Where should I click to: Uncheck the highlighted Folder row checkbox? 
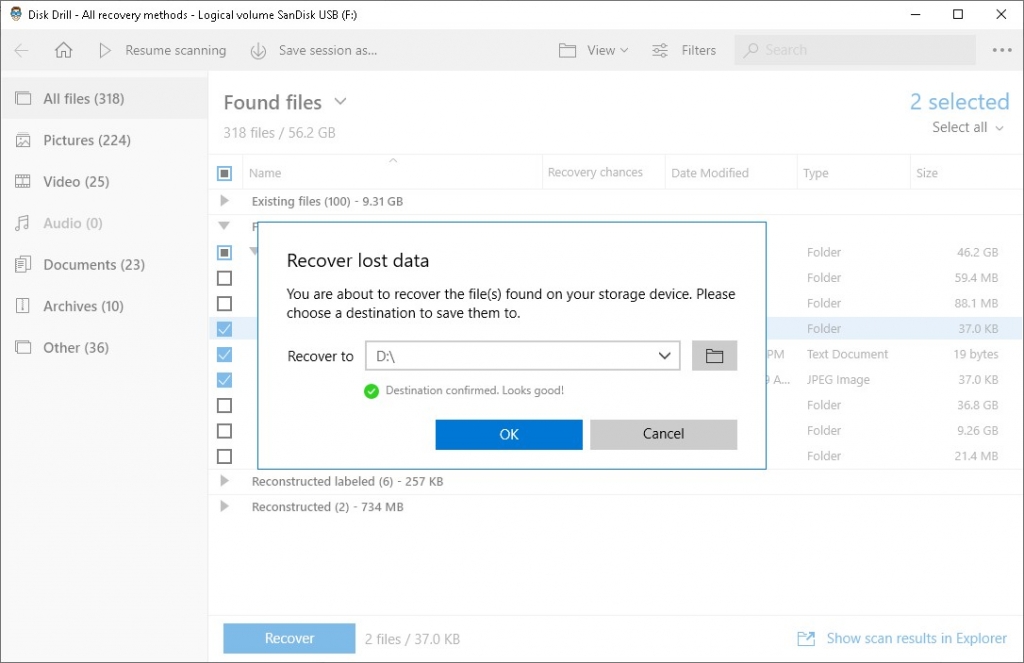(225, 328)
